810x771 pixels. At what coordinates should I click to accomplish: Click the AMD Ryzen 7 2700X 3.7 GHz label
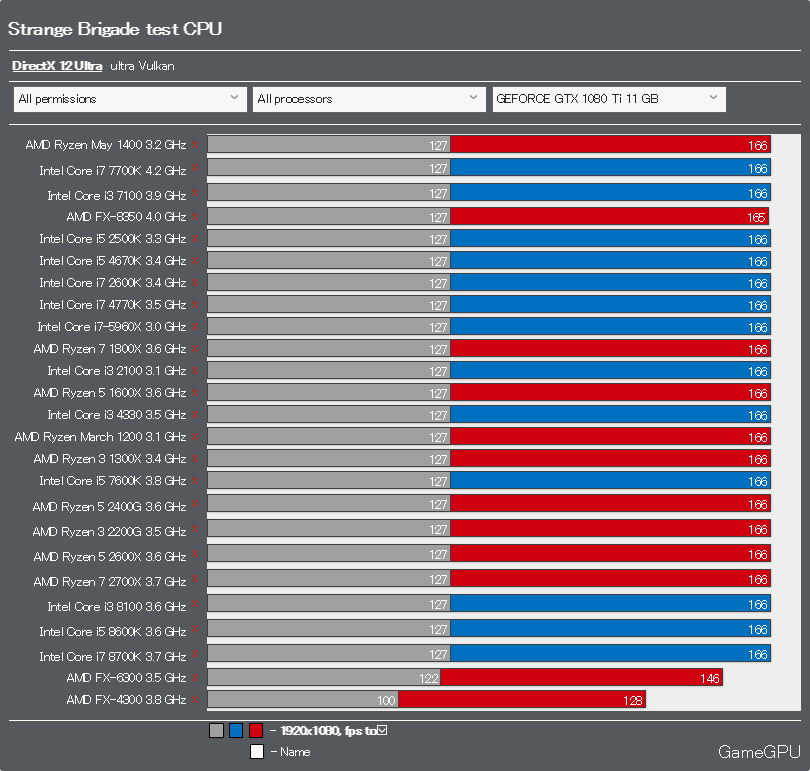110,581
